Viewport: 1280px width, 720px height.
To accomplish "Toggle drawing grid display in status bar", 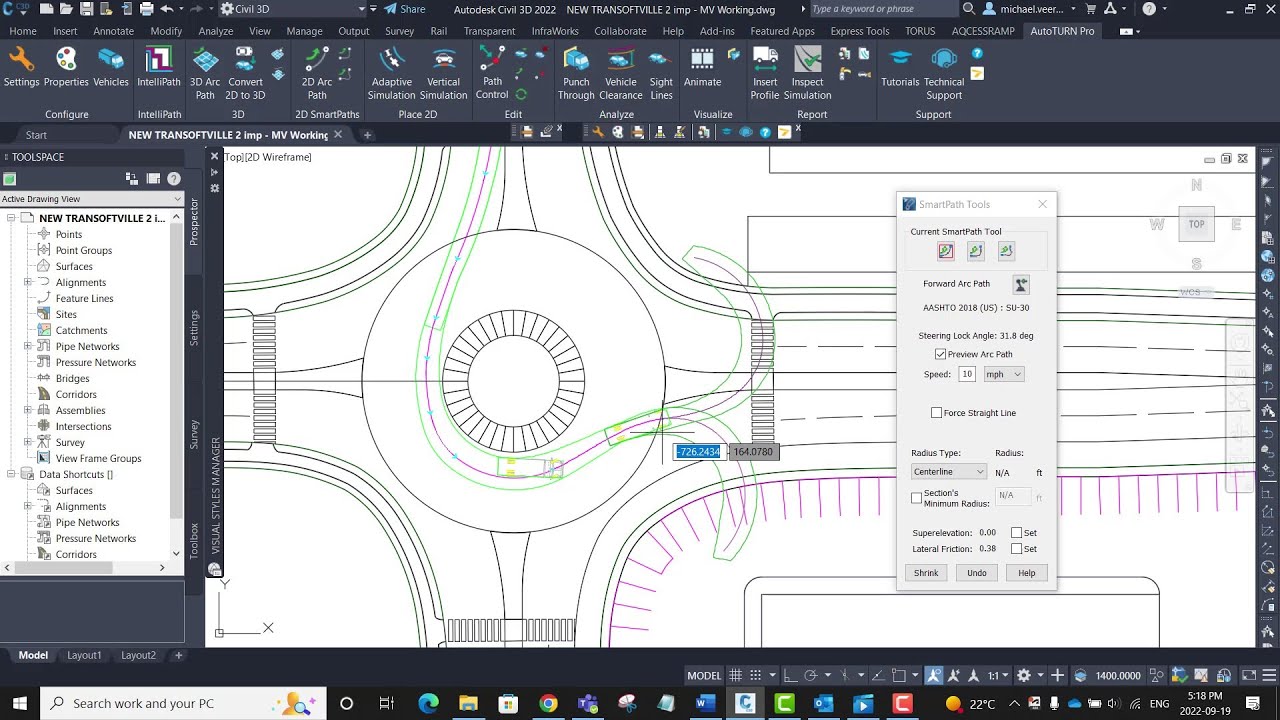I will 736,675.
